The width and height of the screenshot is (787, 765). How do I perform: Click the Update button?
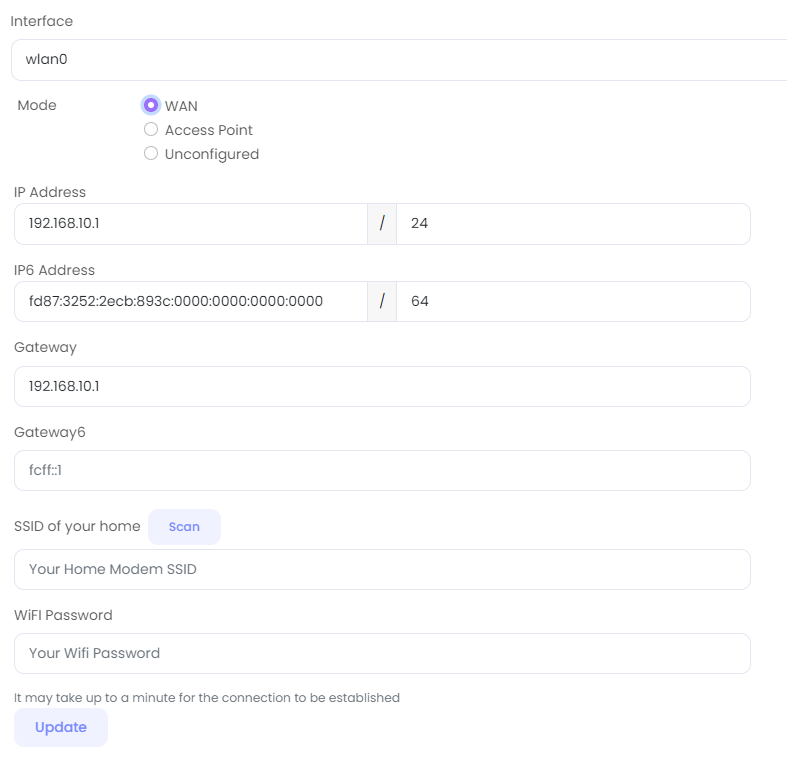[61, 727]
